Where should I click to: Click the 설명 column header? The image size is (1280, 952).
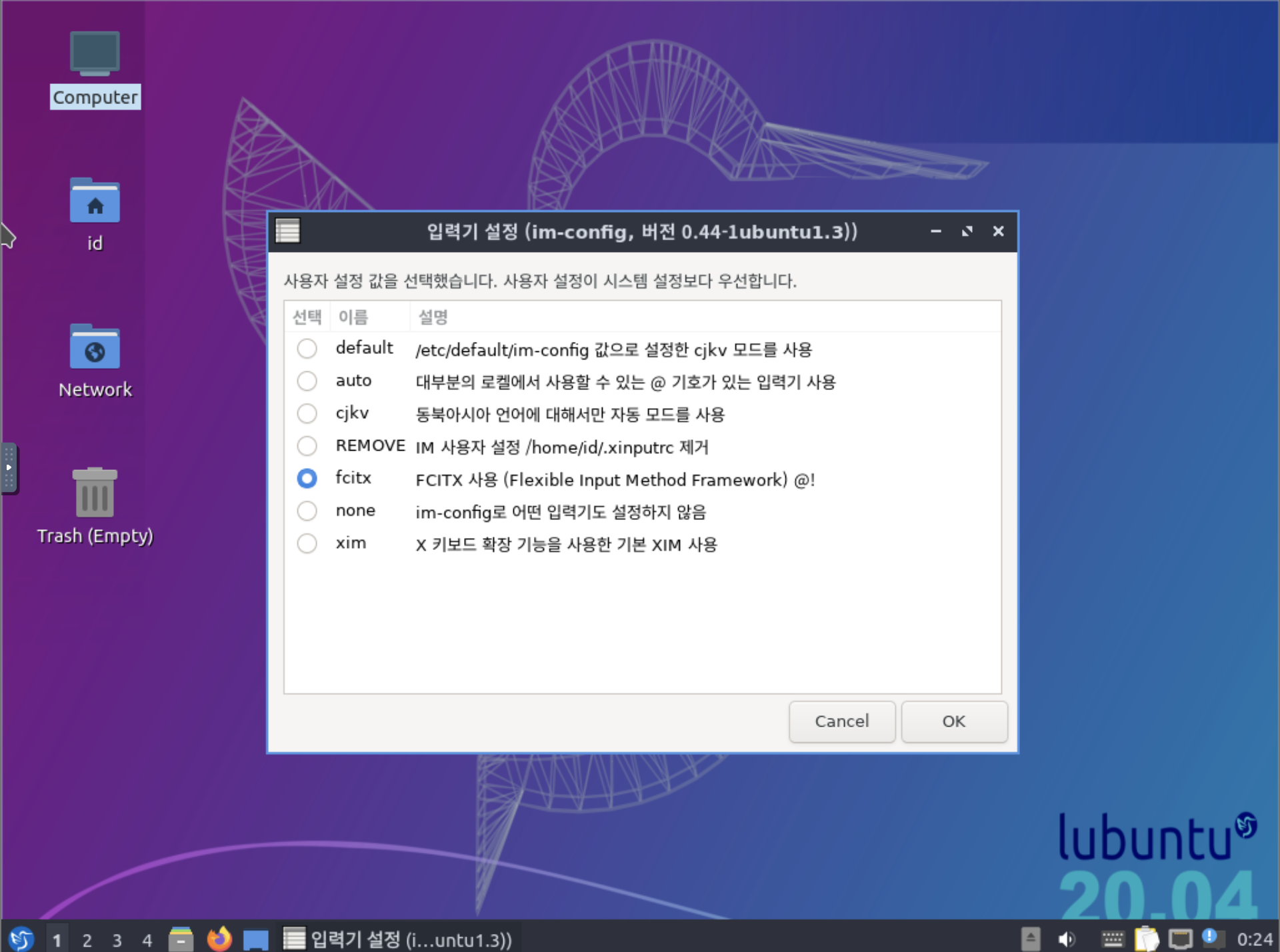(x=705, y=317)
